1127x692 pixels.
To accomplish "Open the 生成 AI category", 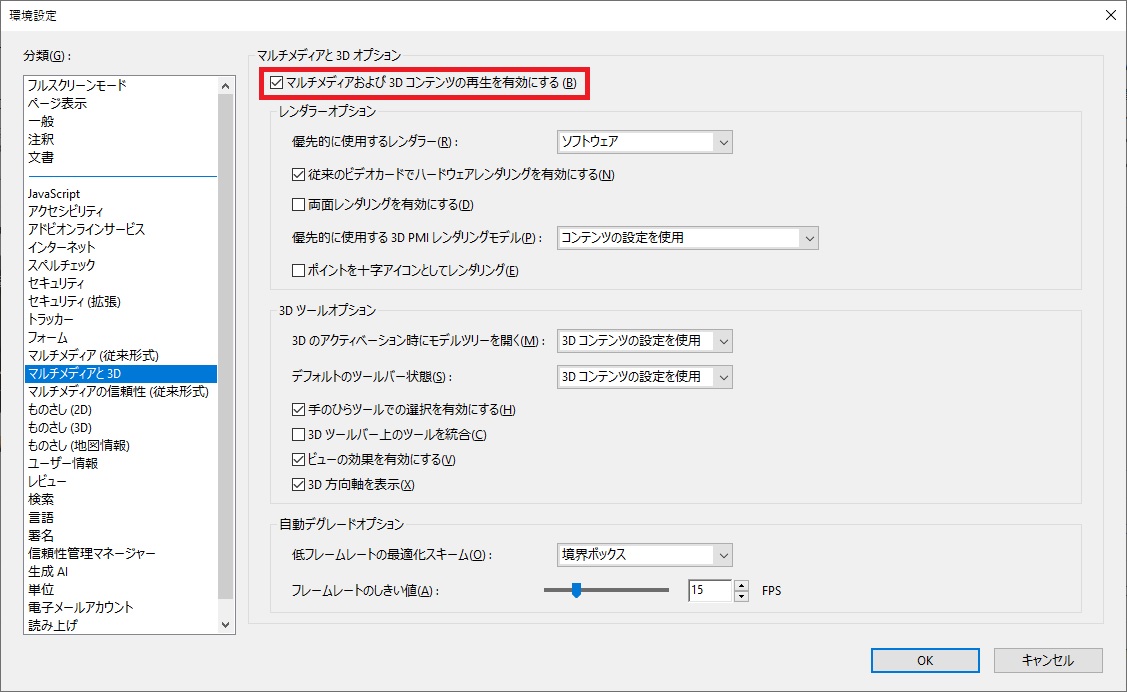I will coord(48,572).
